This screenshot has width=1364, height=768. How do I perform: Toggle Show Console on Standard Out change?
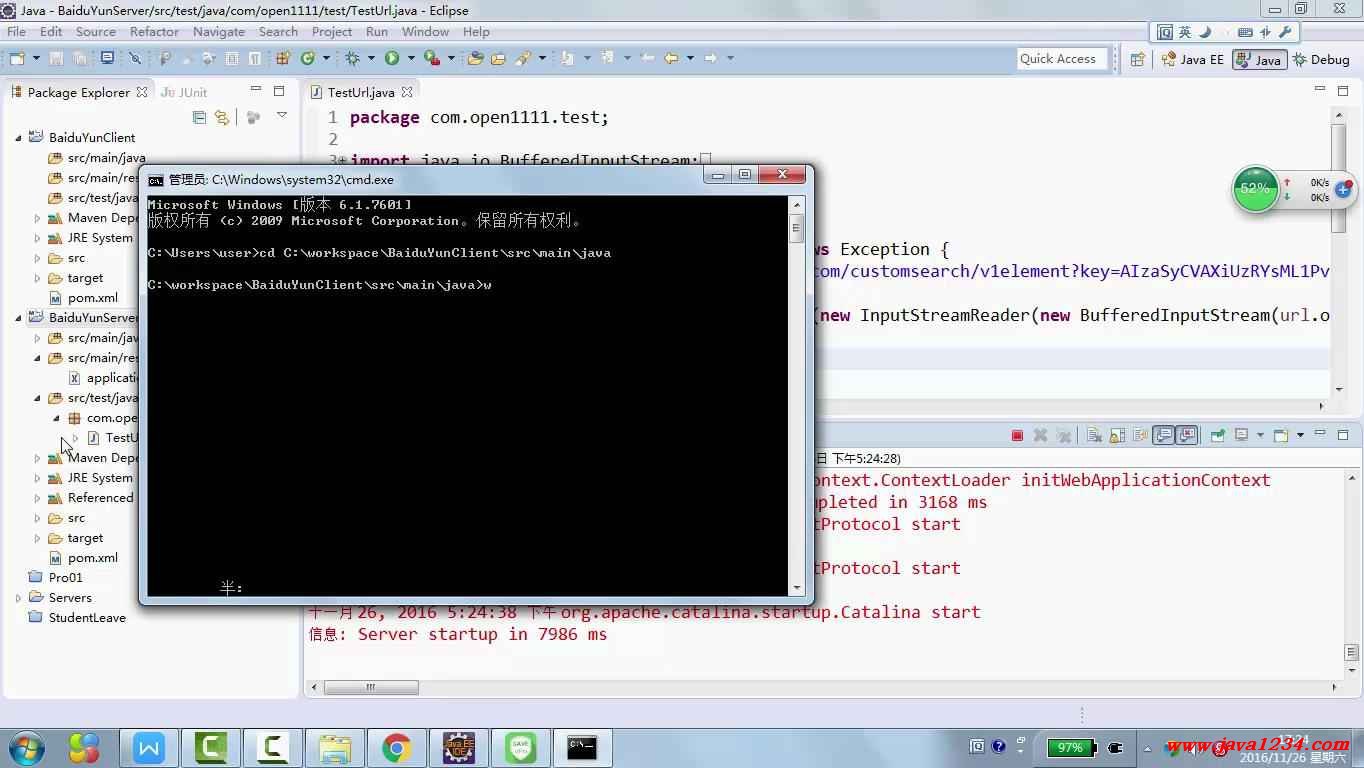click(1163, 435)
